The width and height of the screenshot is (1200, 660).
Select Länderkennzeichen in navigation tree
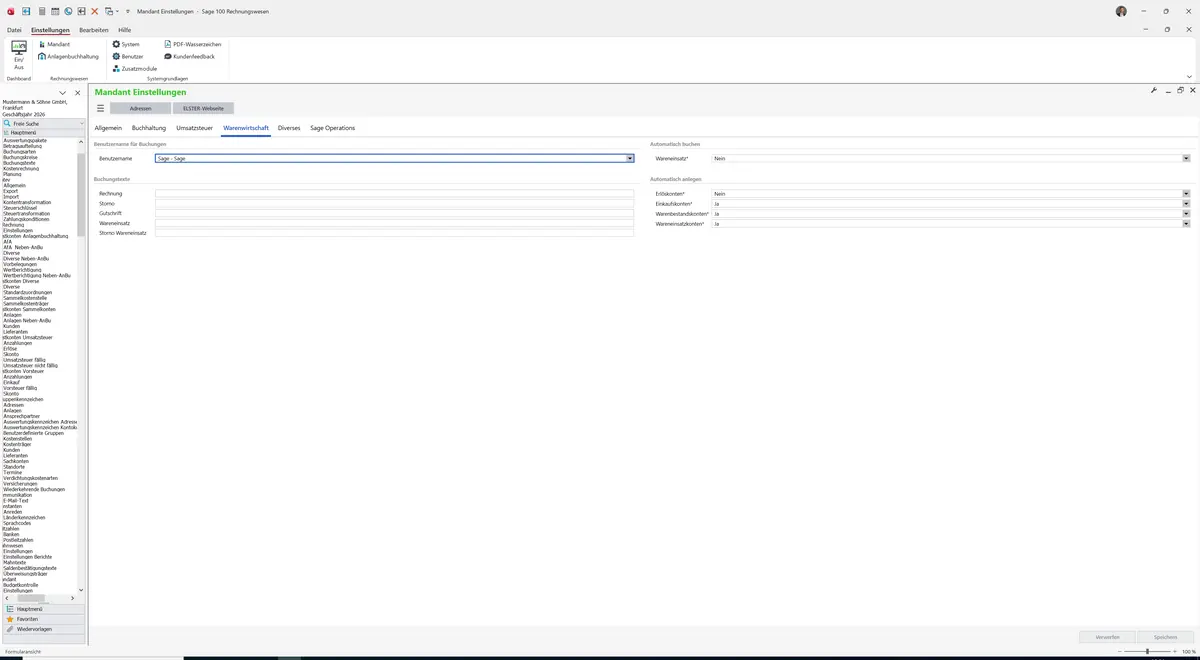point(24,517)
